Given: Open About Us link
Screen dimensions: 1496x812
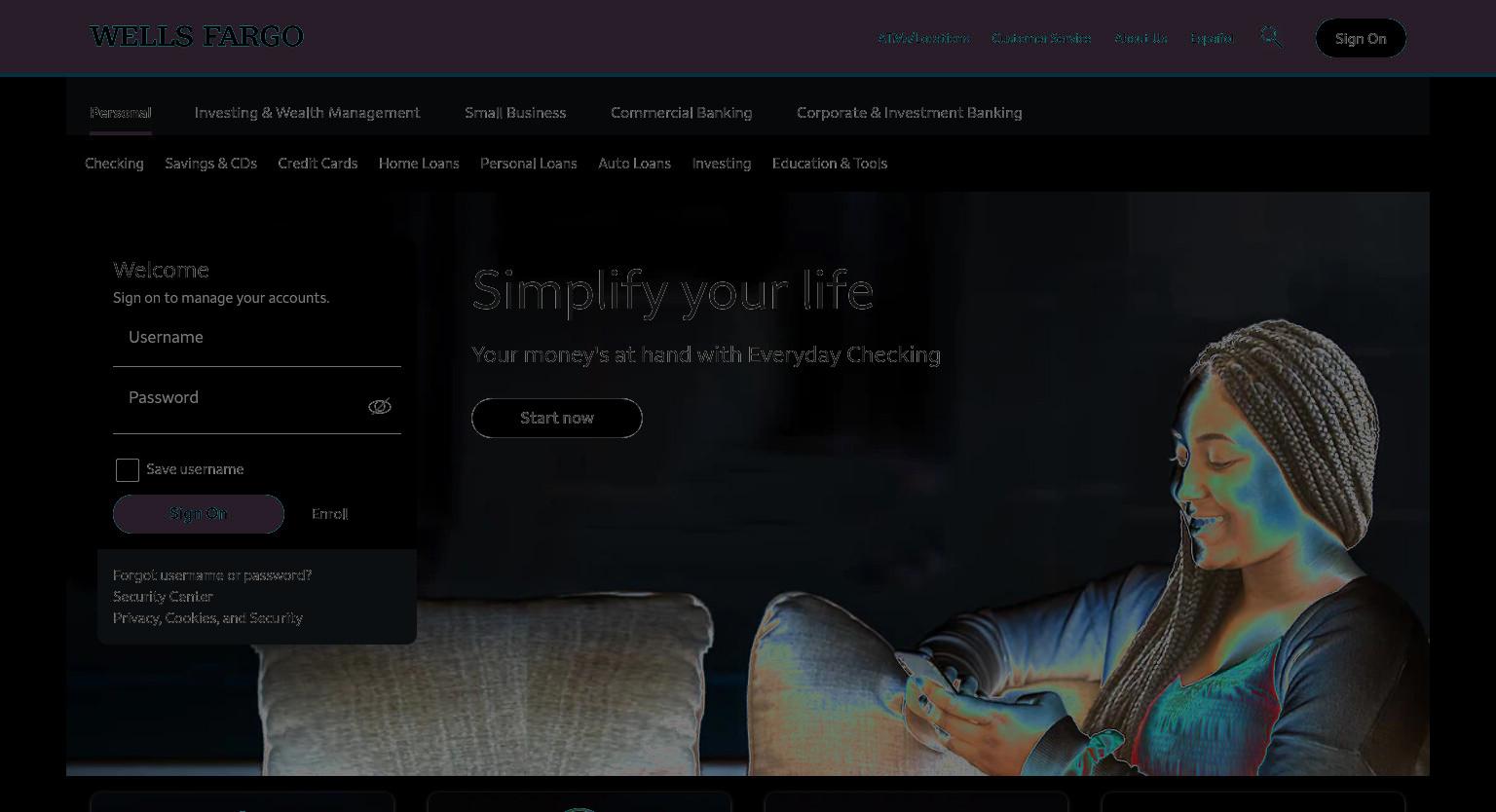Looking at the screenshot, I should click(x=1141, y=38).
